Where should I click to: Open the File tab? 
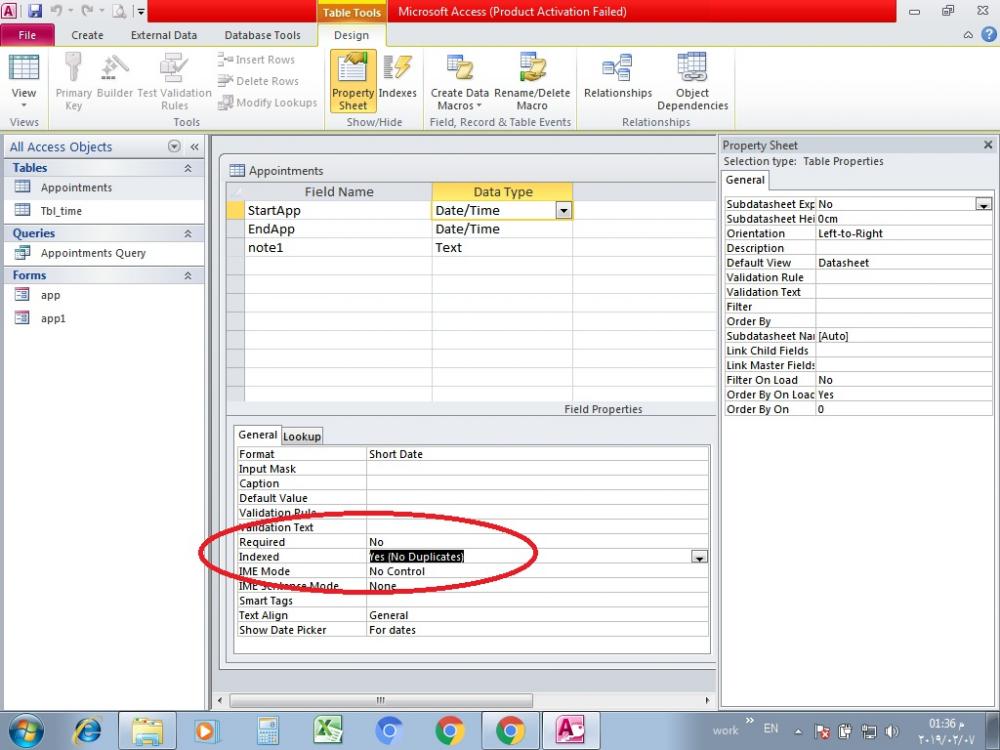coord(27,35)
